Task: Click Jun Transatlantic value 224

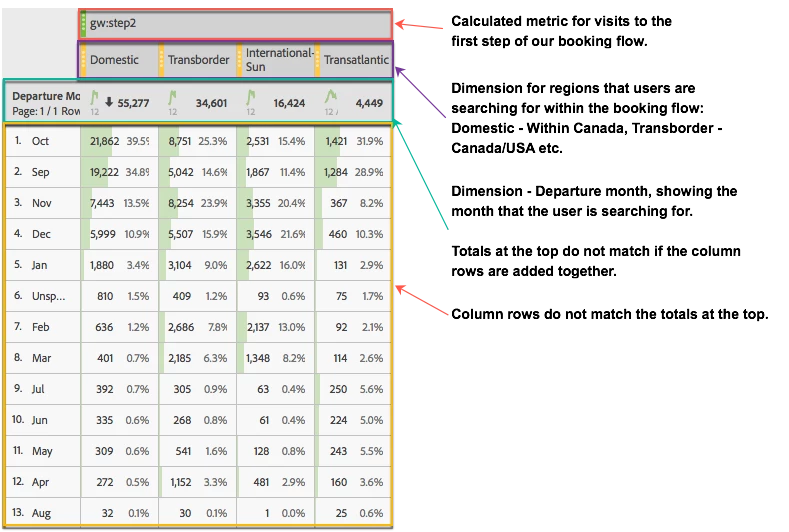Action: 338,420
